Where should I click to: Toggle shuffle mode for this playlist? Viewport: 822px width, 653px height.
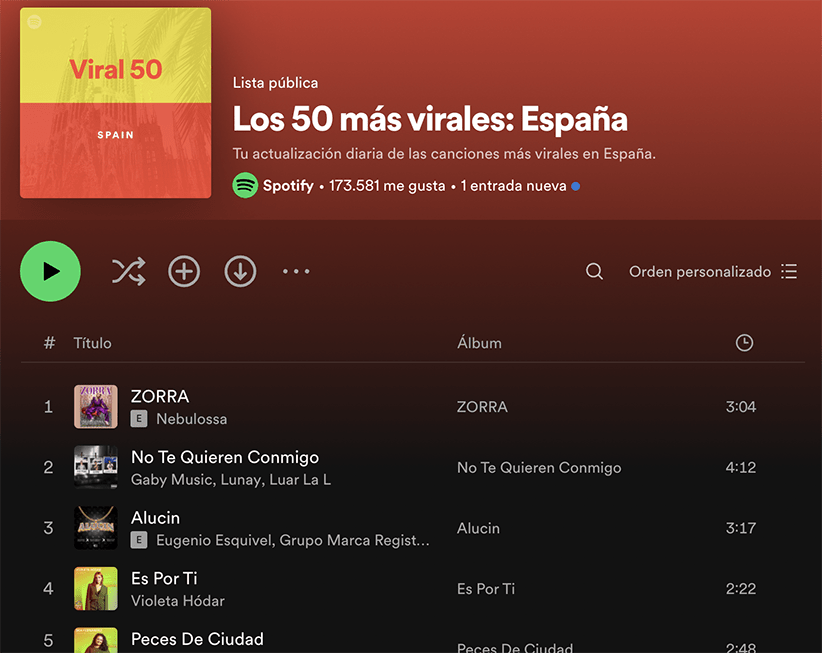tap(128, 271)
